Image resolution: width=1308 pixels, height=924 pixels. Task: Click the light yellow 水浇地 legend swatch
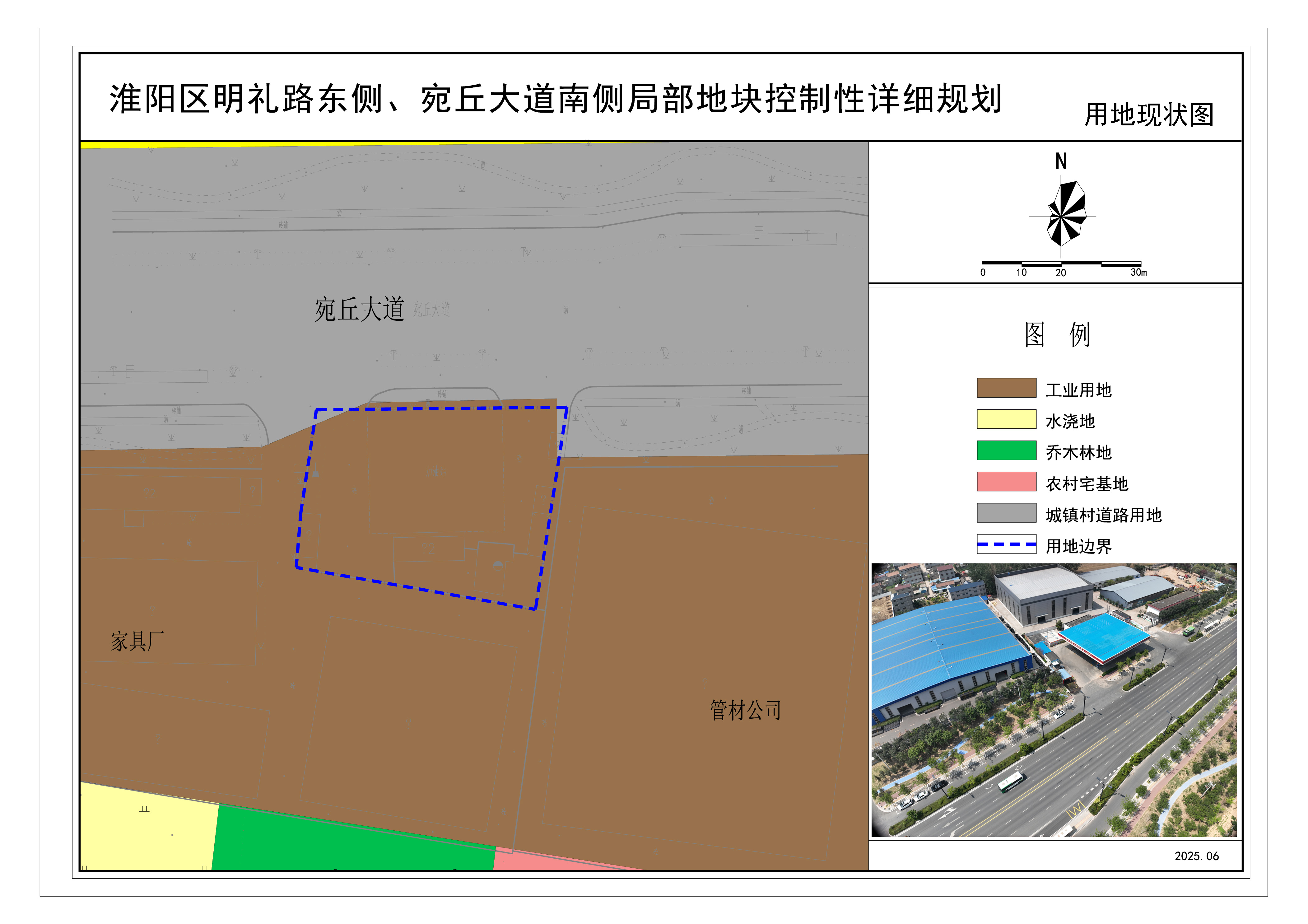pyautogui.click(x=1006, y=419)
